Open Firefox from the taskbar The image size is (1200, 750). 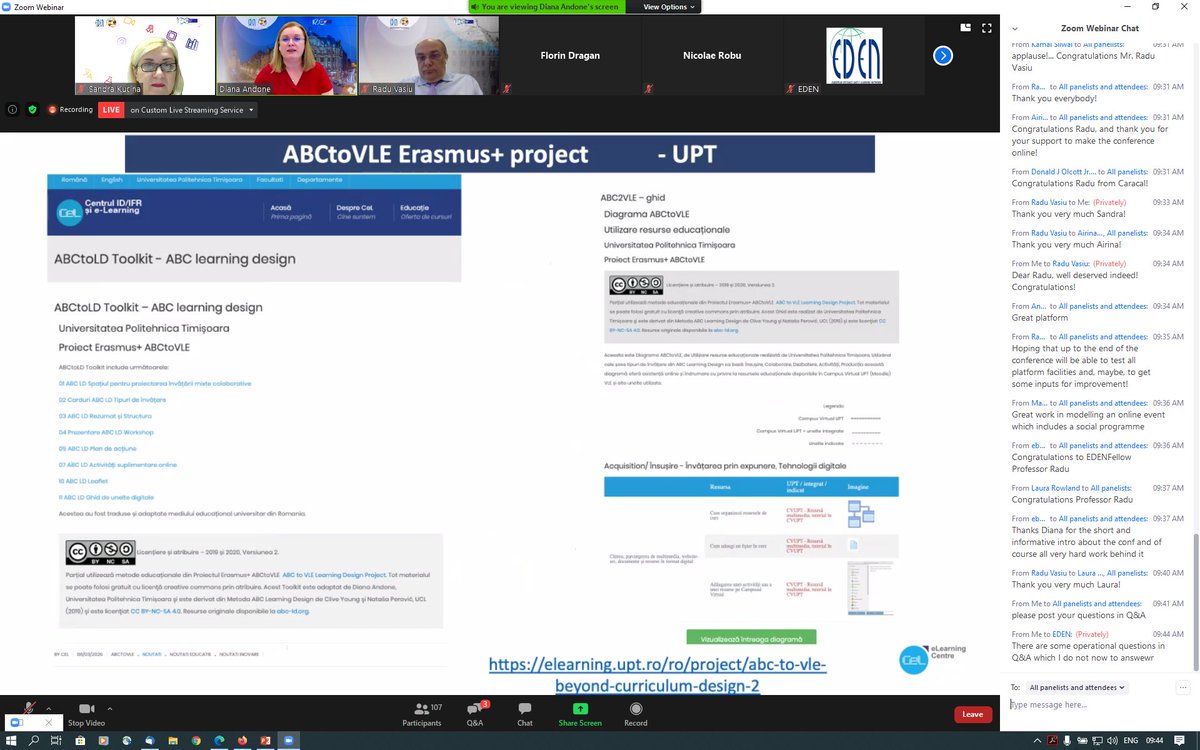[x=242, y=740]
